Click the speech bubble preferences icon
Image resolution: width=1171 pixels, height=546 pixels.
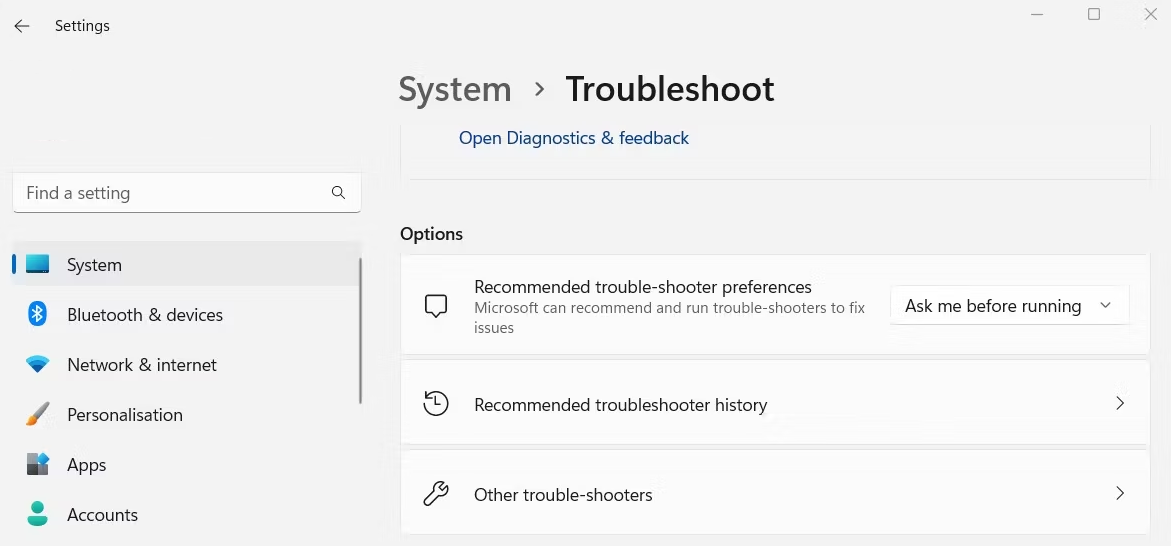click(x=436, y=306)
